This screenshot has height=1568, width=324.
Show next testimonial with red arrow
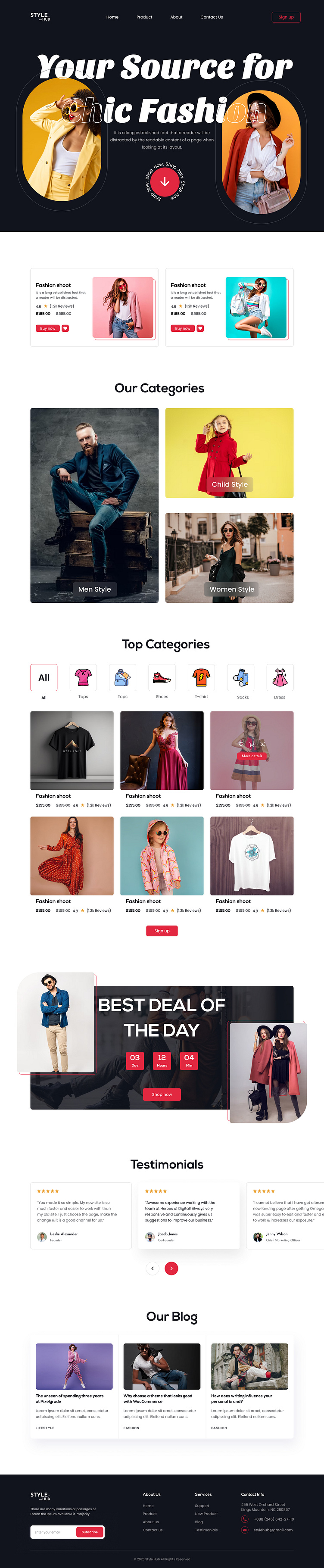172,1268
